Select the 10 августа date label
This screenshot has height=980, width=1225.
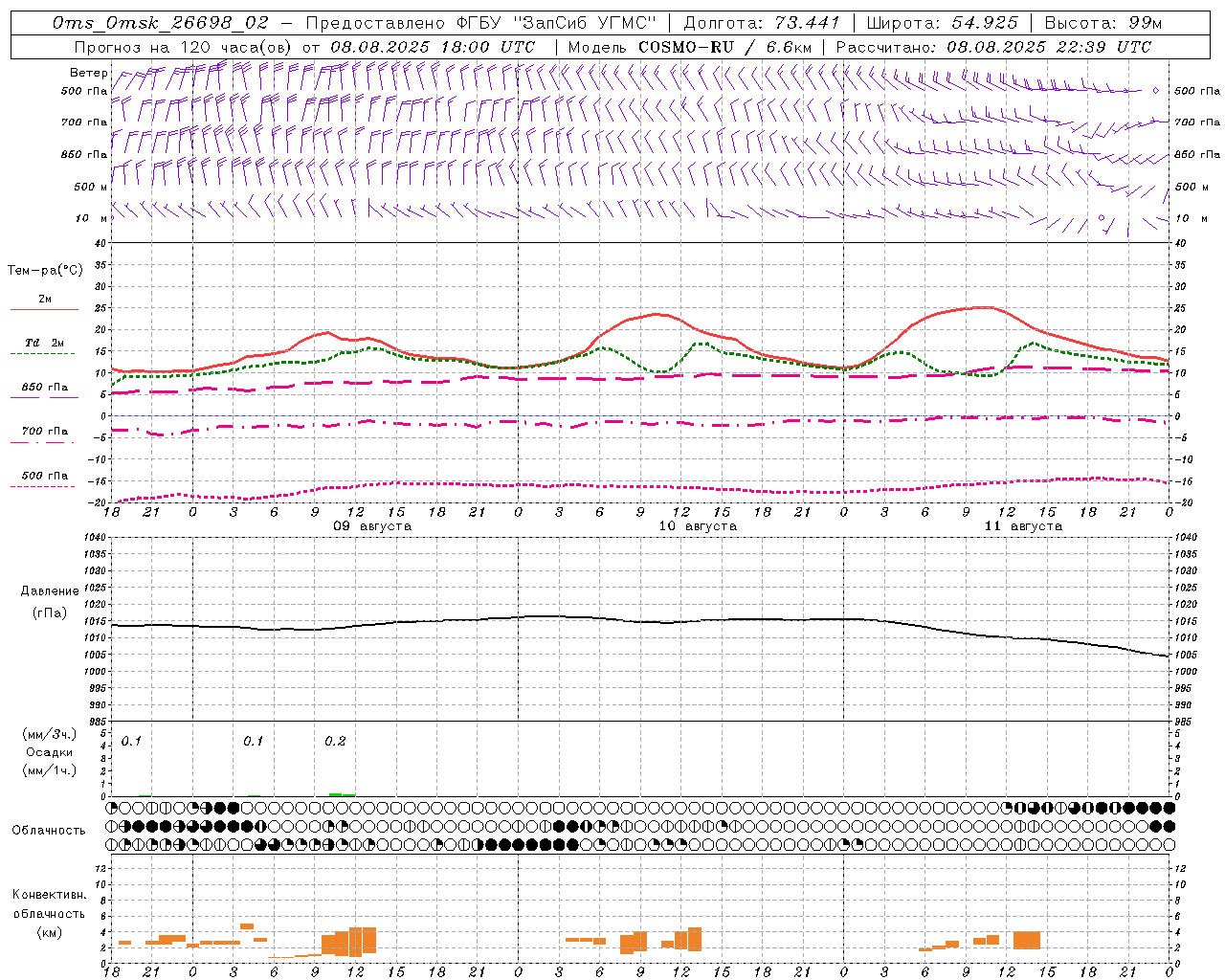[x=698, y=526]
